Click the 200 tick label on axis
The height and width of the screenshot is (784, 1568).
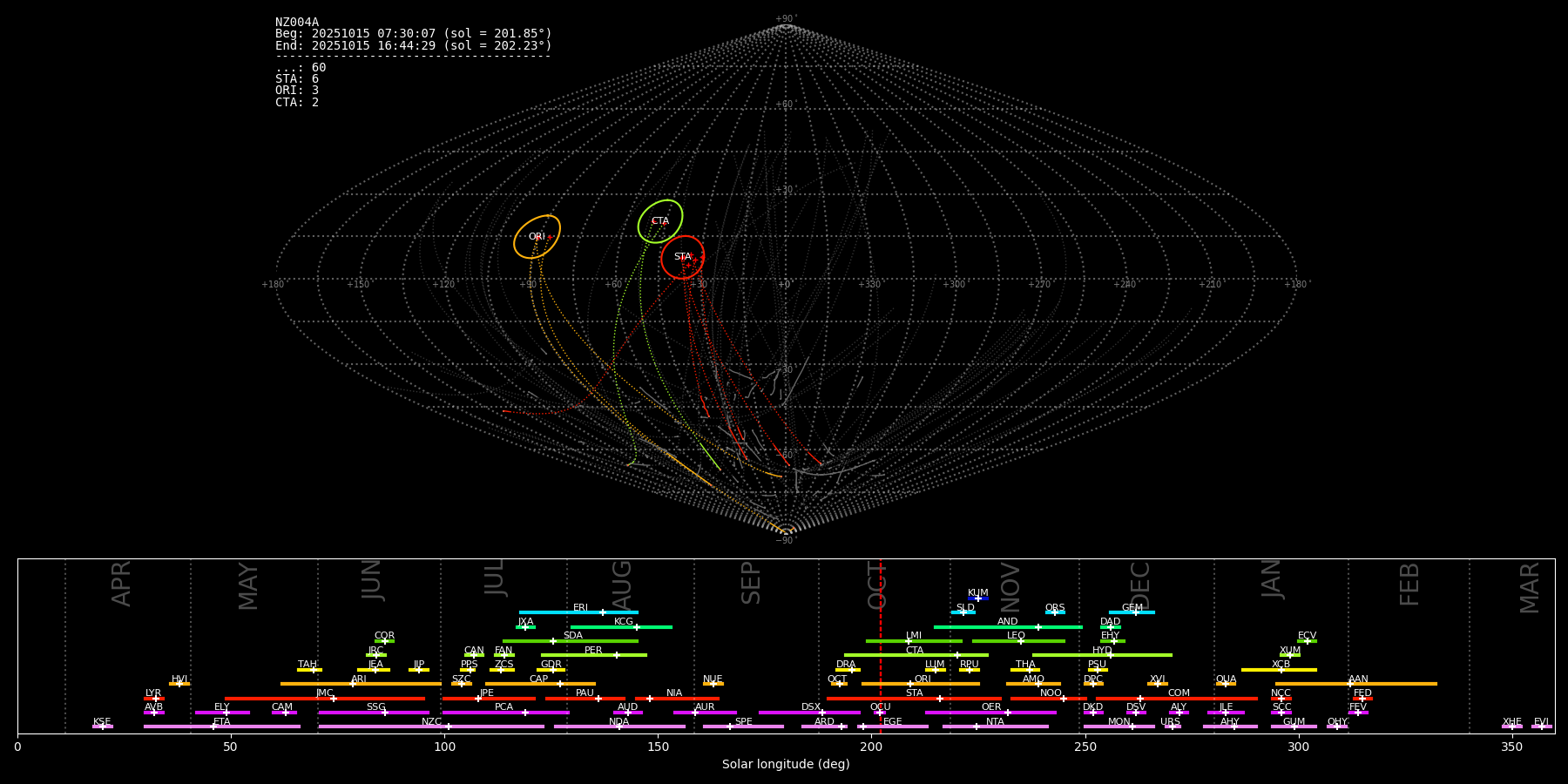point(871,747)
